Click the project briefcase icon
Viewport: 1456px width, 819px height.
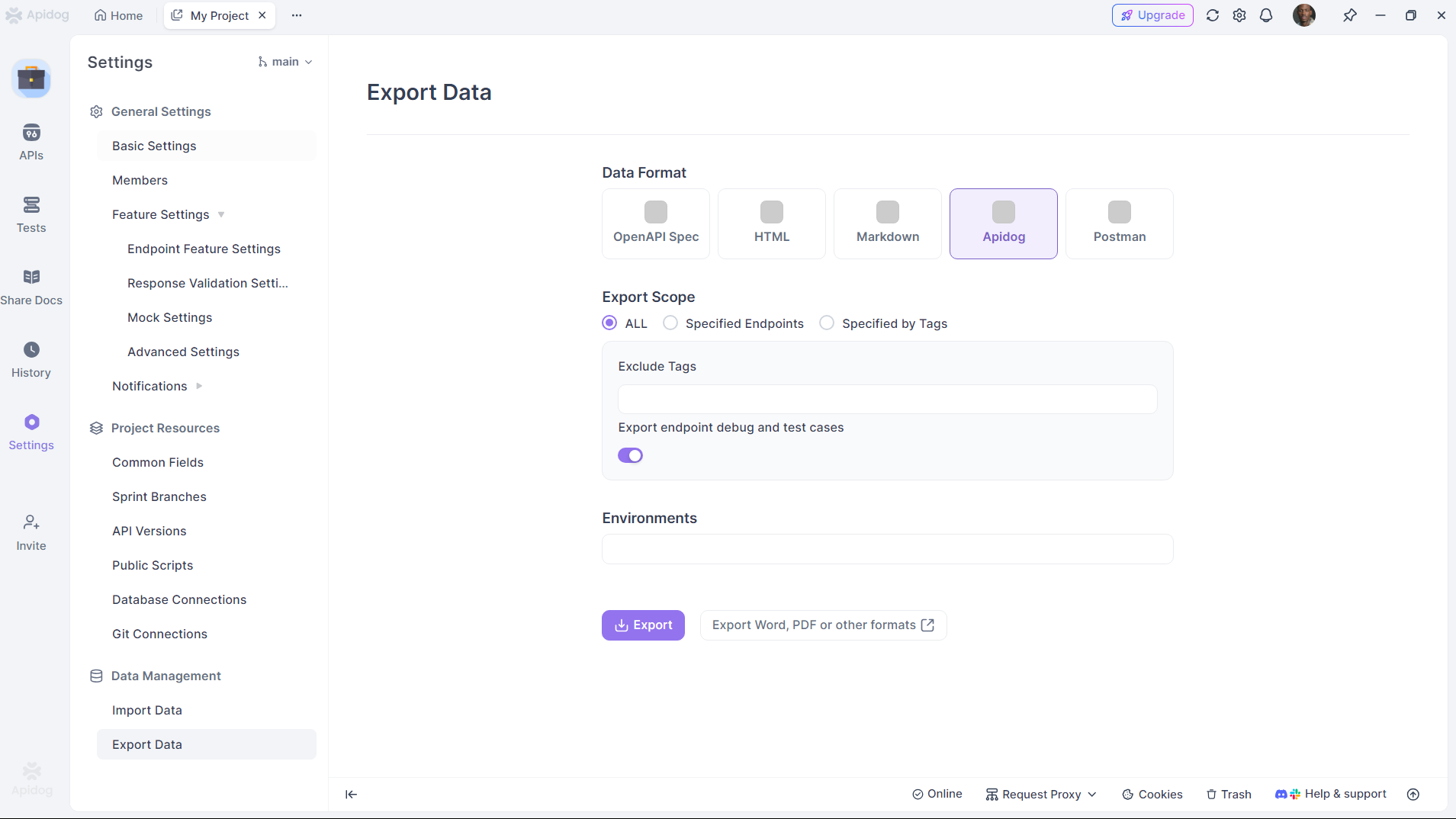click(x=31, y=79)
